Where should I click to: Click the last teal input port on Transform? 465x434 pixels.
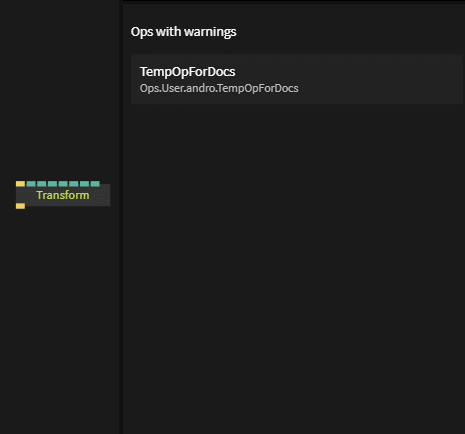tap(95, 184)
